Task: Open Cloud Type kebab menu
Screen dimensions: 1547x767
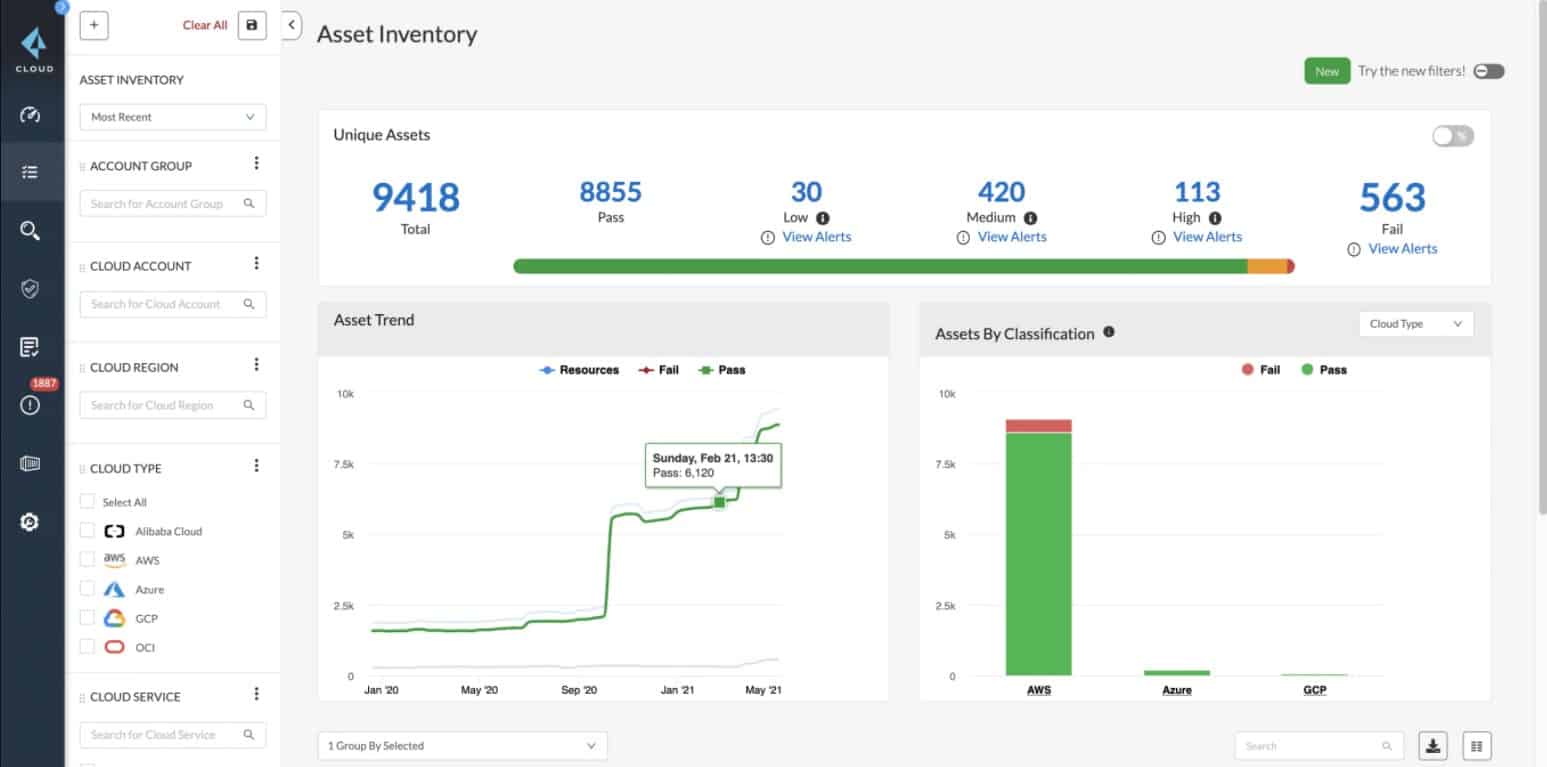Action: [256, 466]
